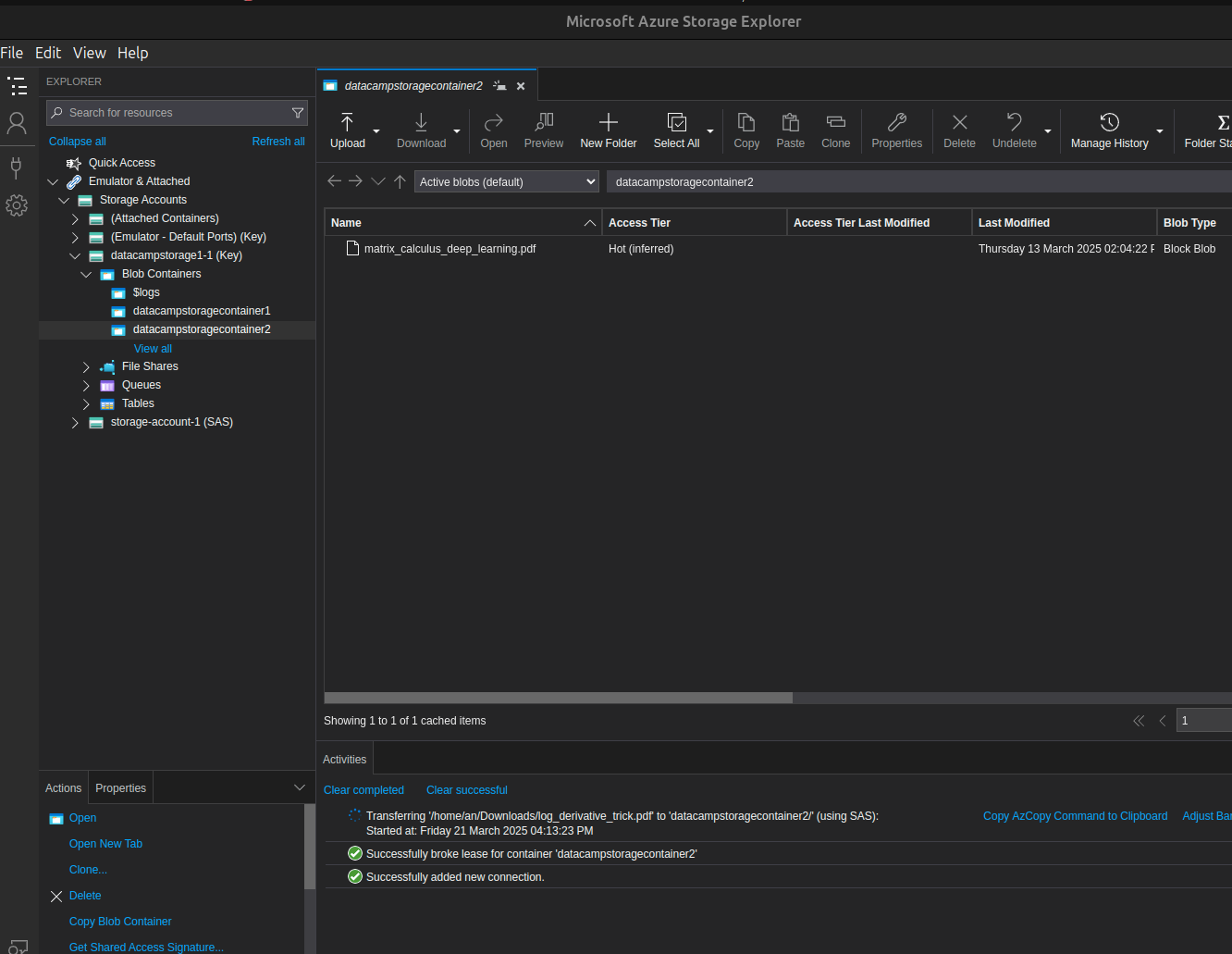Click the Upload toolbar button

click(348, 130)
